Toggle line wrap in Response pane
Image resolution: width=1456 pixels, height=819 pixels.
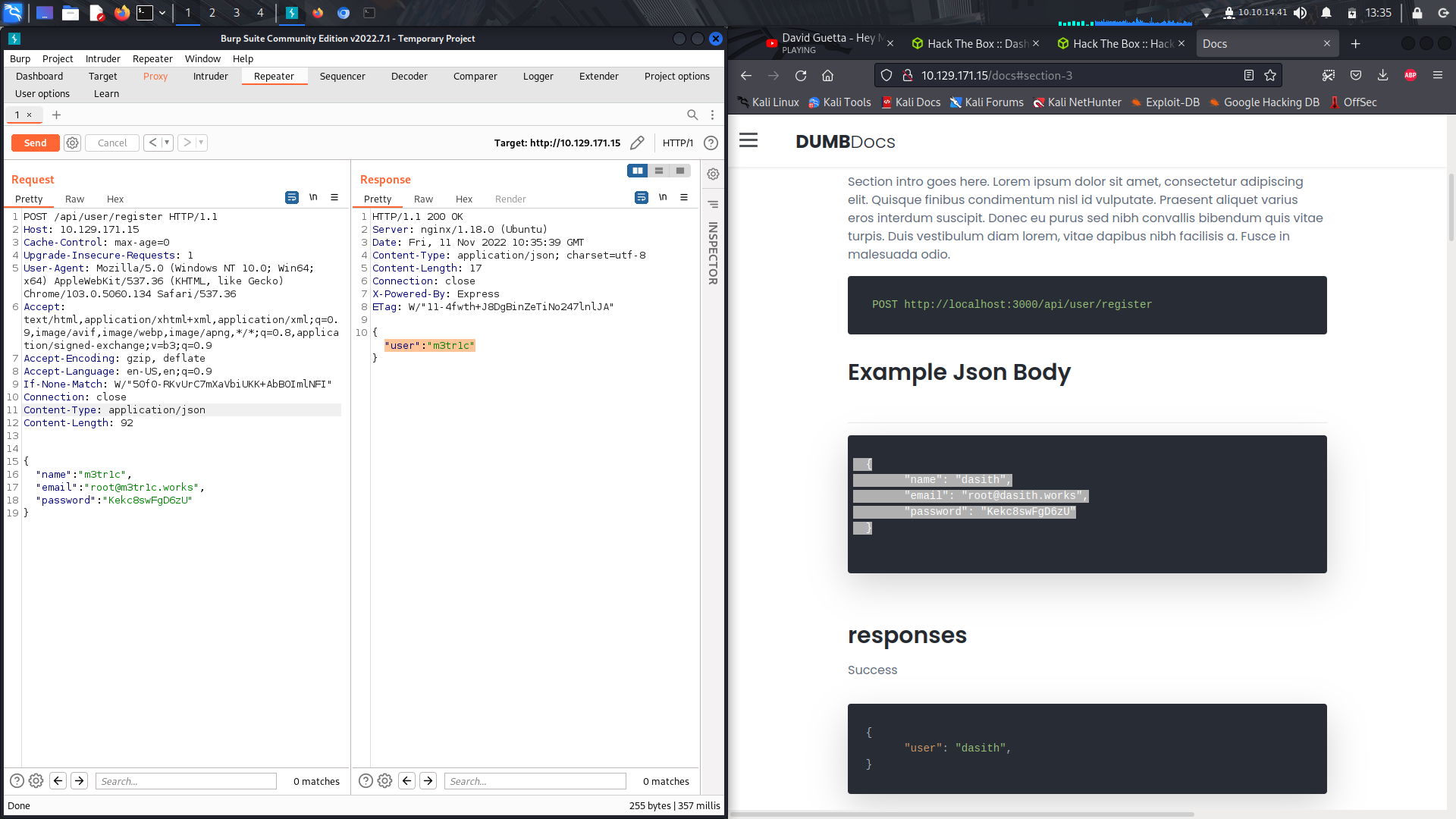tap(641, 197)
